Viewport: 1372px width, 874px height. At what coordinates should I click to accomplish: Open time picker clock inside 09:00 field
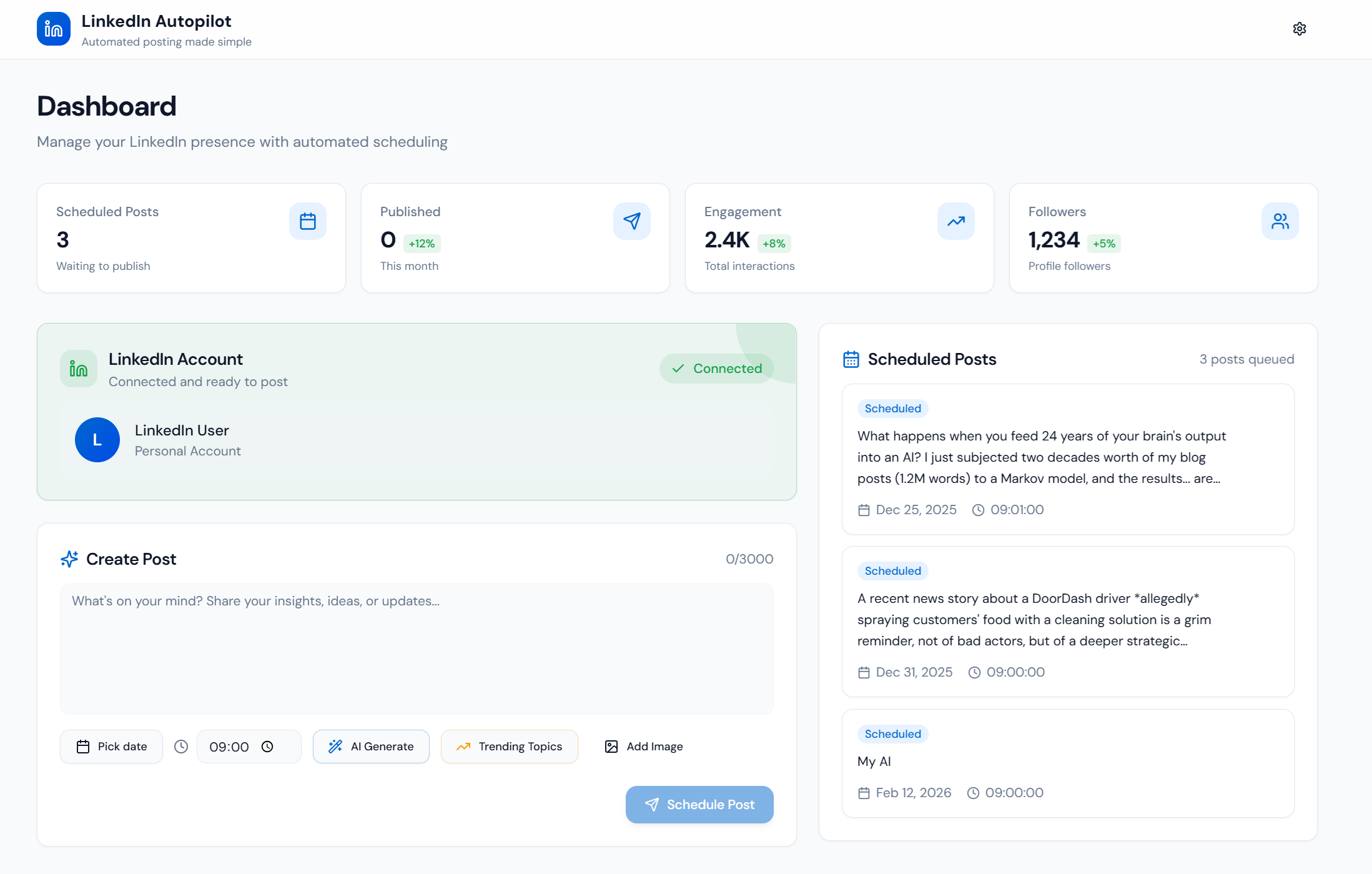pyautogui.click(x=267, y=747)
